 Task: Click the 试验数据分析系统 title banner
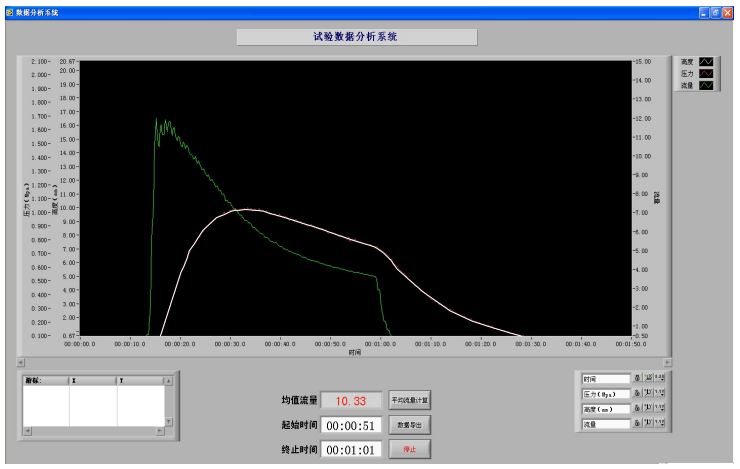[x=357, y=37]
